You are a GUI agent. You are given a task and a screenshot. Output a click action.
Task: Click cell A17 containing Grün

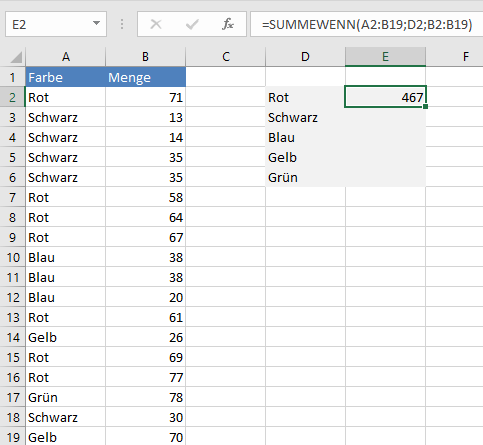(66, 397)
